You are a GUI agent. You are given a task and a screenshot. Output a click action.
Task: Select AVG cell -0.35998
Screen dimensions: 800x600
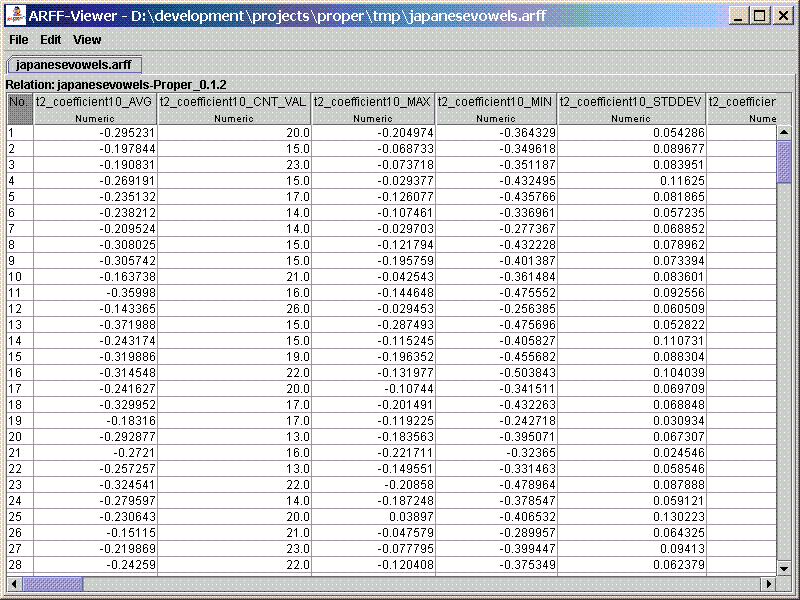click(x=95, y=293)
